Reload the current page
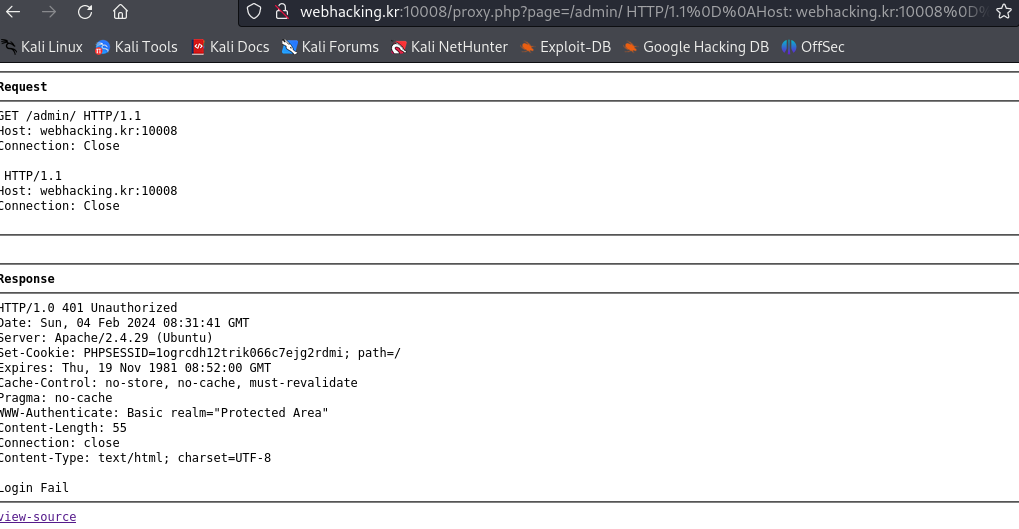Image resolution: width=1019 pixels, height=529 pixels. point(84,12)
